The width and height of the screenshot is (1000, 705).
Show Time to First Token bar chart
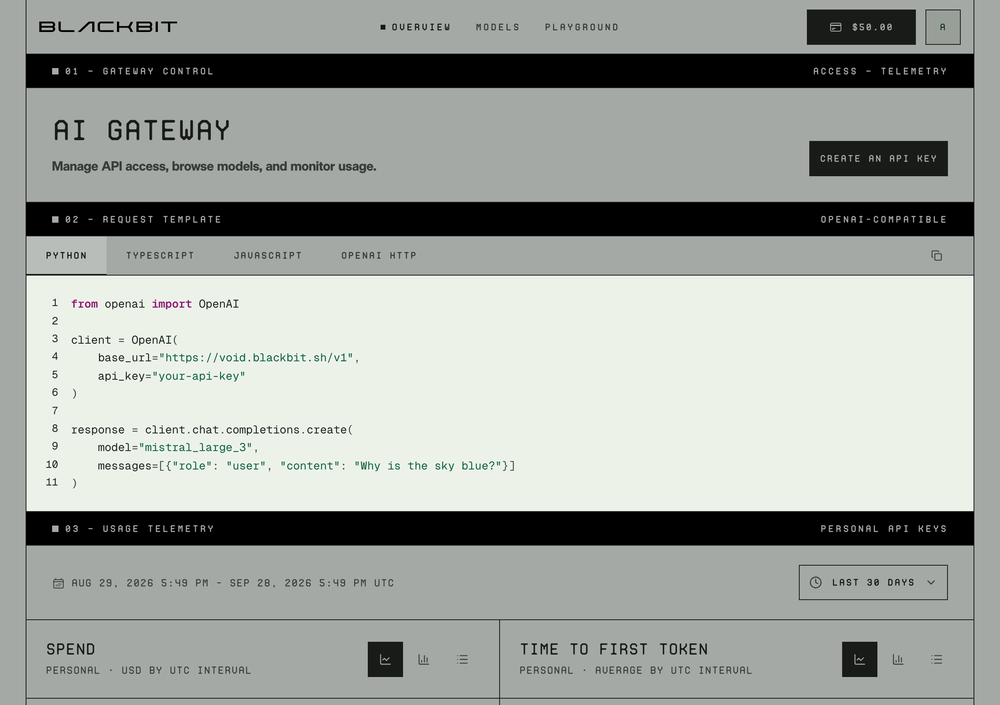coord(898,660)
